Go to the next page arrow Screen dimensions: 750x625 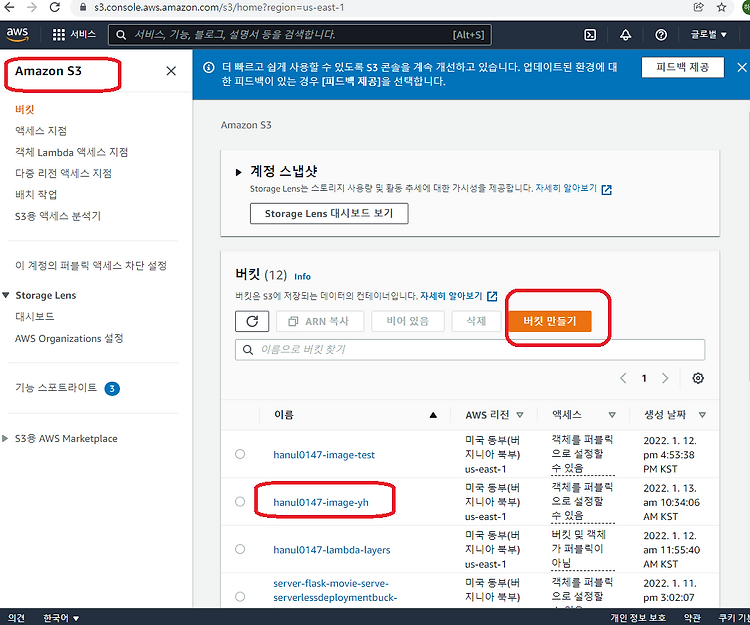click(665, 378)
